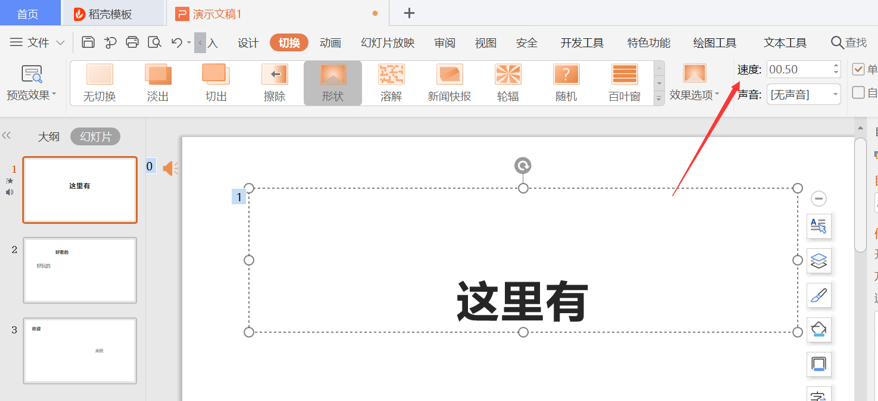Increase transition speed with up stepper
The height and width of the screenshot is (401, 878).
[836, 65]
